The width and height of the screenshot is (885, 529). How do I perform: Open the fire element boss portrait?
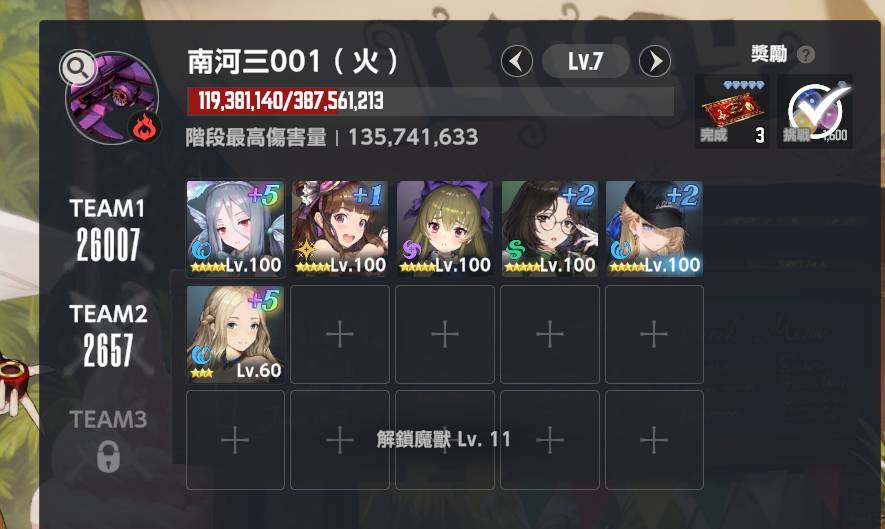112,99
